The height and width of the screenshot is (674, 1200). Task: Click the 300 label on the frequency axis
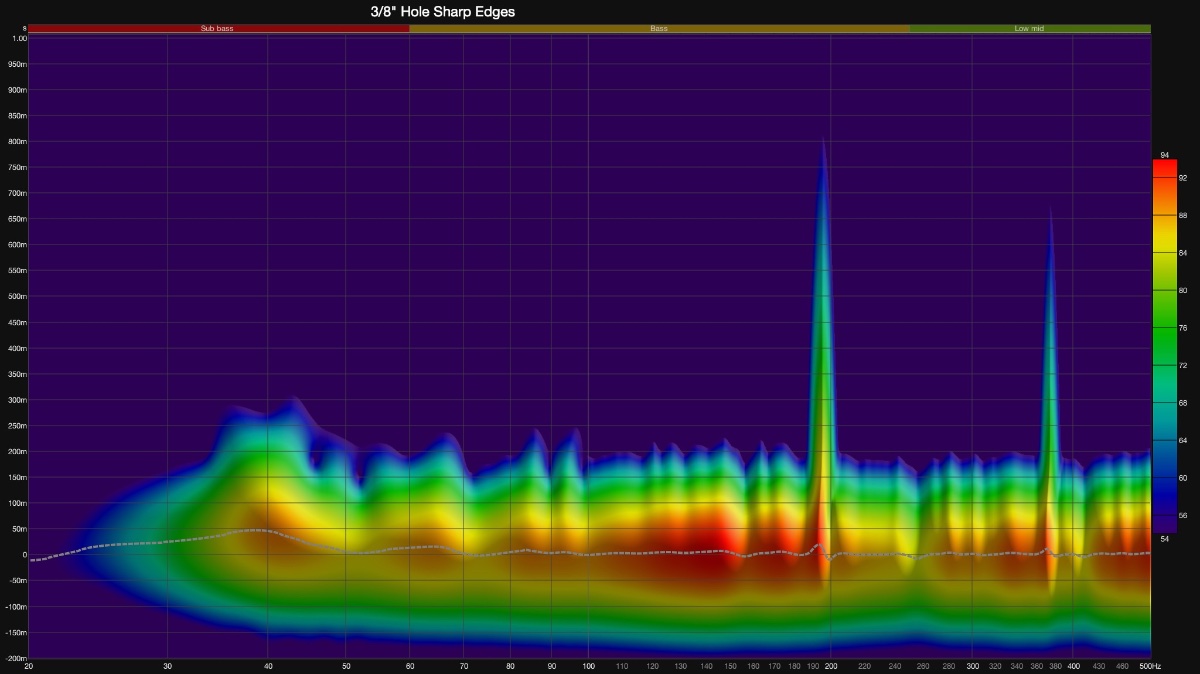click(x=972, y=666)
